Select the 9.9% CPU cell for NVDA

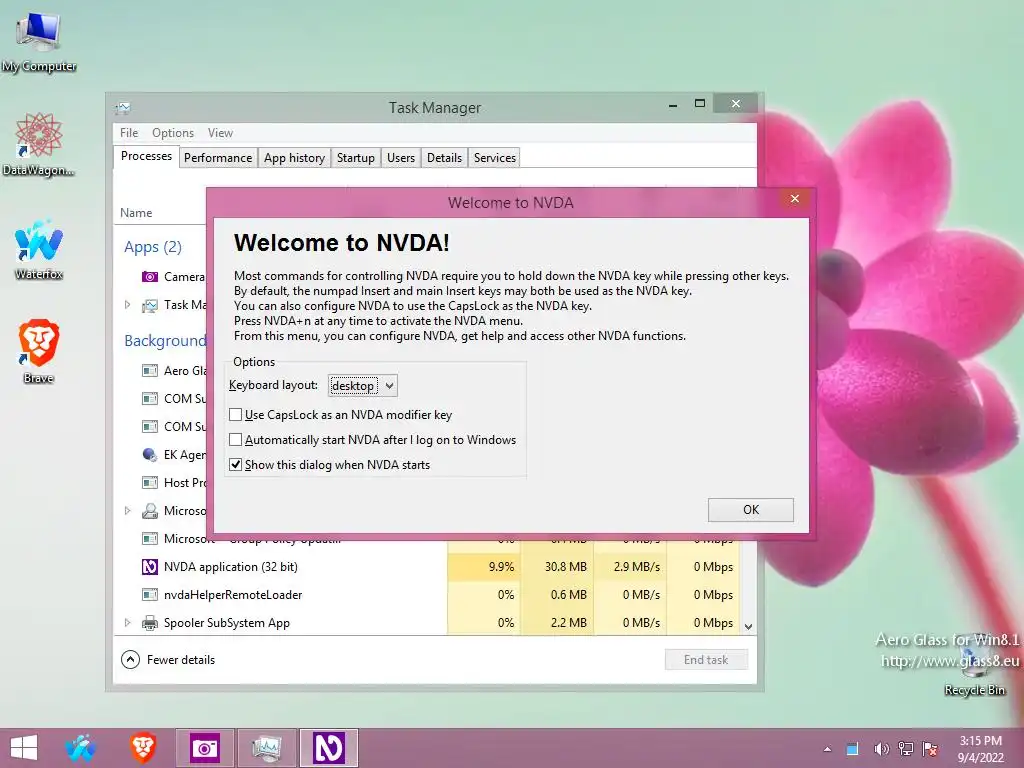point(484,567)
